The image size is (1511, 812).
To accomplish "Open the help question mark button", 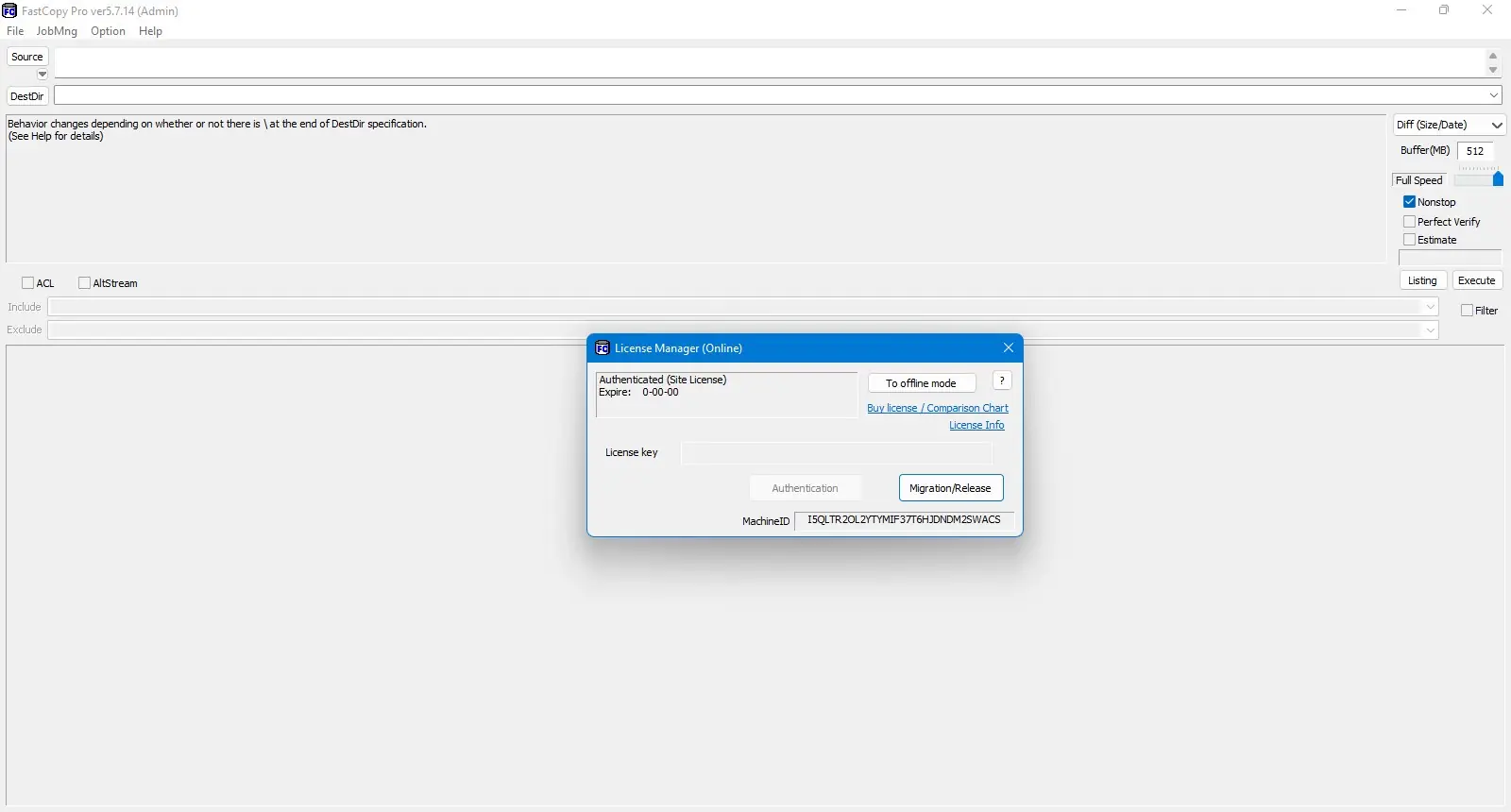I will pos(1002,381).
